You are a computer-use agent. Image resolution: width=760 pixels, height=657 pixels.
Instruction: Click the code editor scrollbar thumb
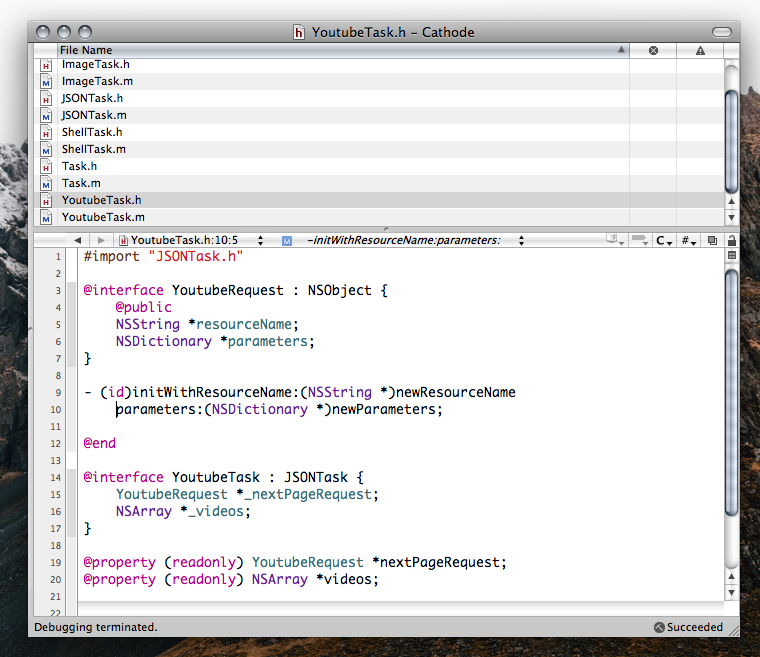[731, 393]
